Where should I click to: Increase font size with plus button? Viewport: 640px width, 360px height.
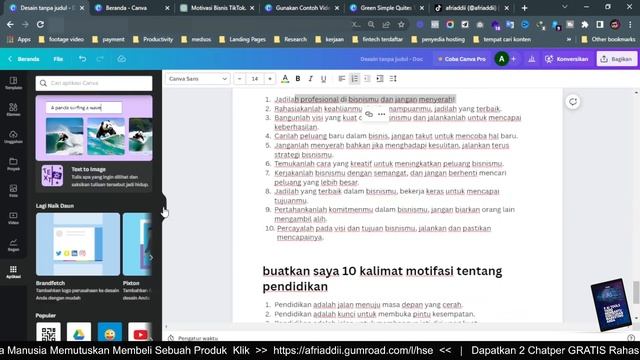[270, 78]
